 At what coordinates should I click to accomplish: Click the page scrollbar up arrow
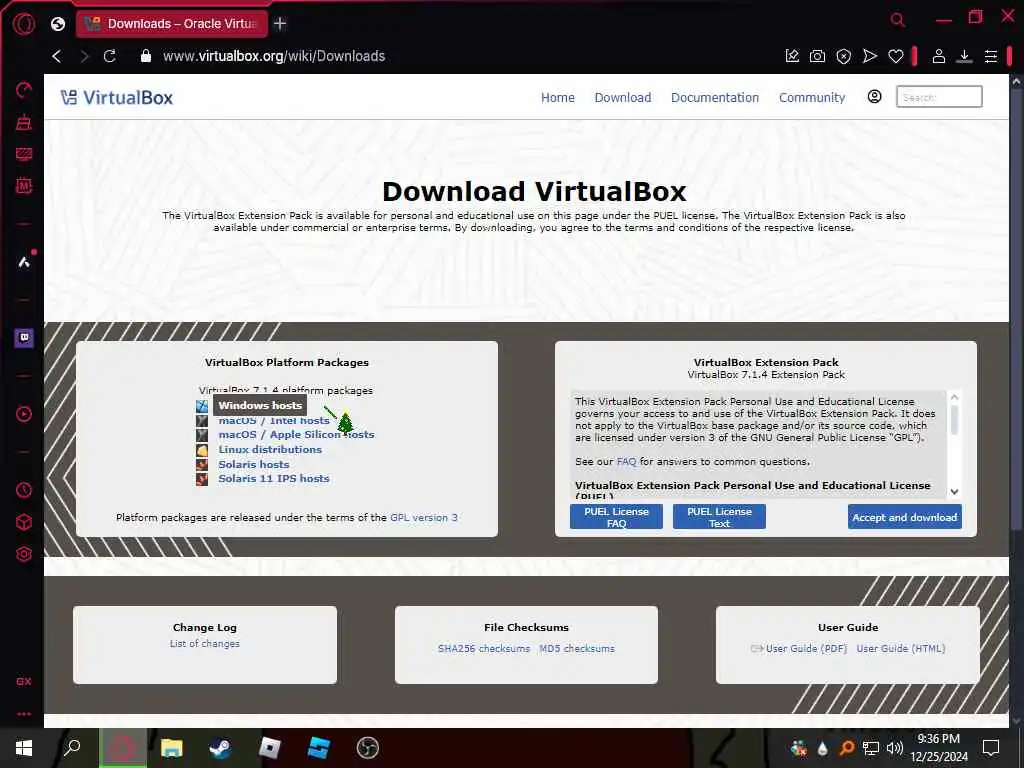pos(1016,82)
